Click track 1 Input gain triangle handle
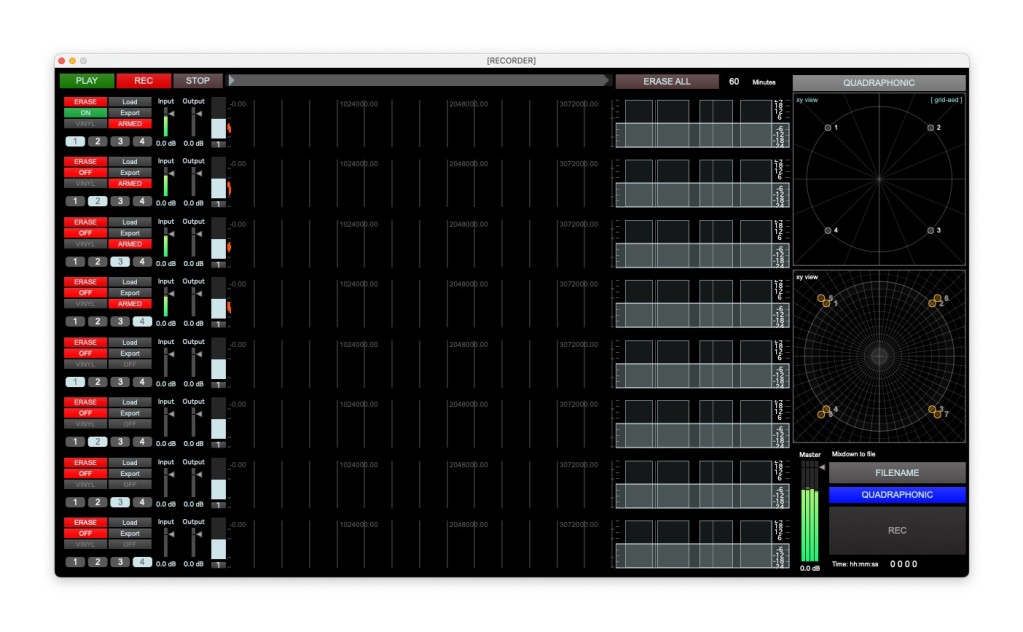 click(170, 114)
